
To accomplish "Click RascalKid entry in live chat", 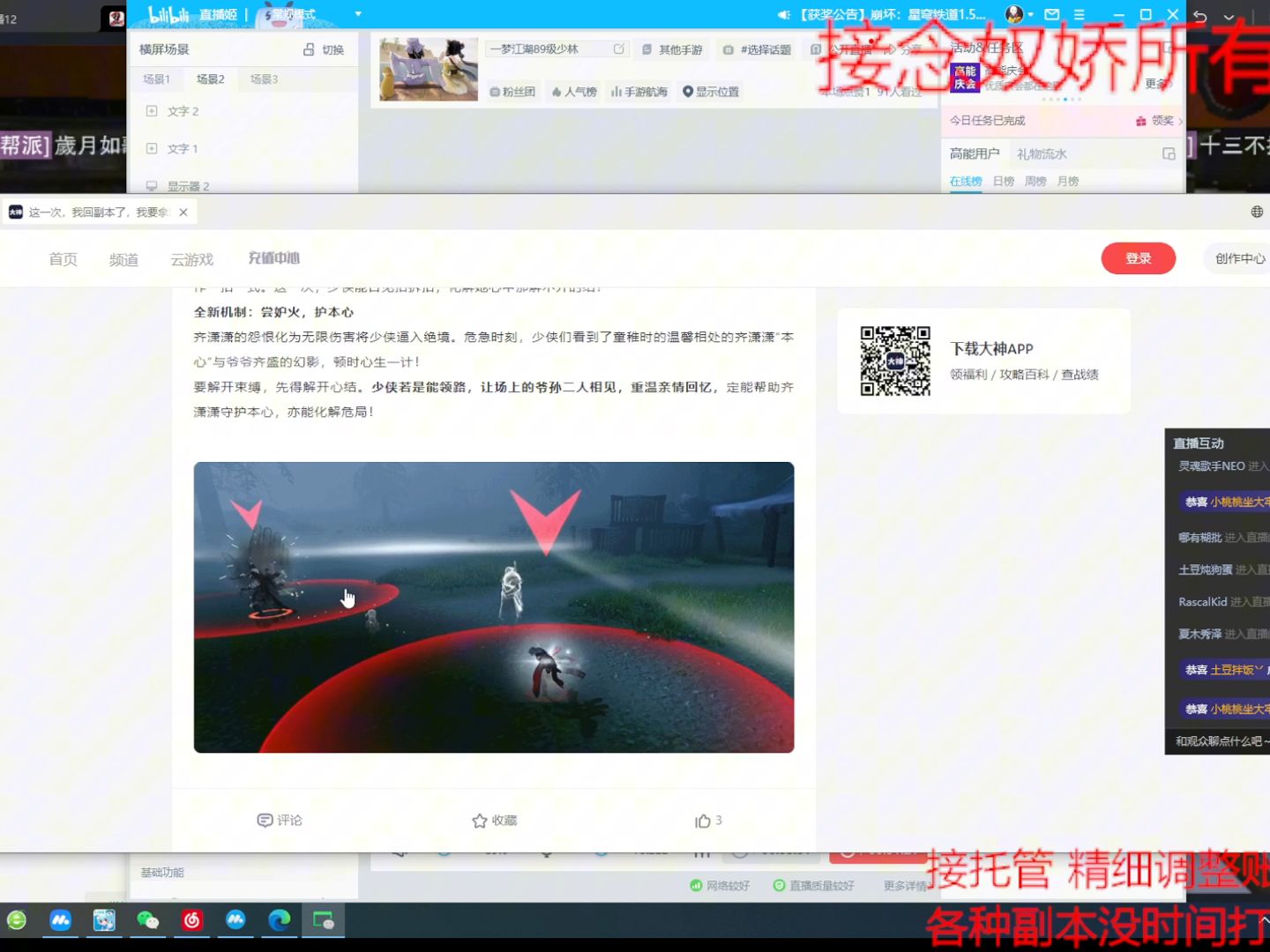I will [1203, 602].
